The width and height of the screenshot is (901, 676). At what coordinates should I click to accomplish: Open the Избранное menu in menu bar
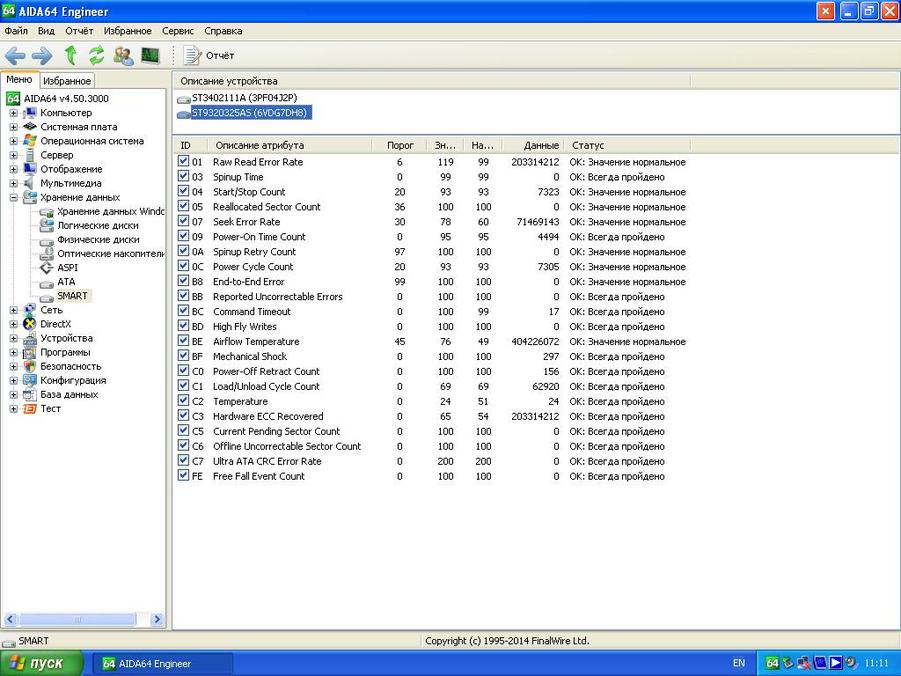click(x=128, y=31)
